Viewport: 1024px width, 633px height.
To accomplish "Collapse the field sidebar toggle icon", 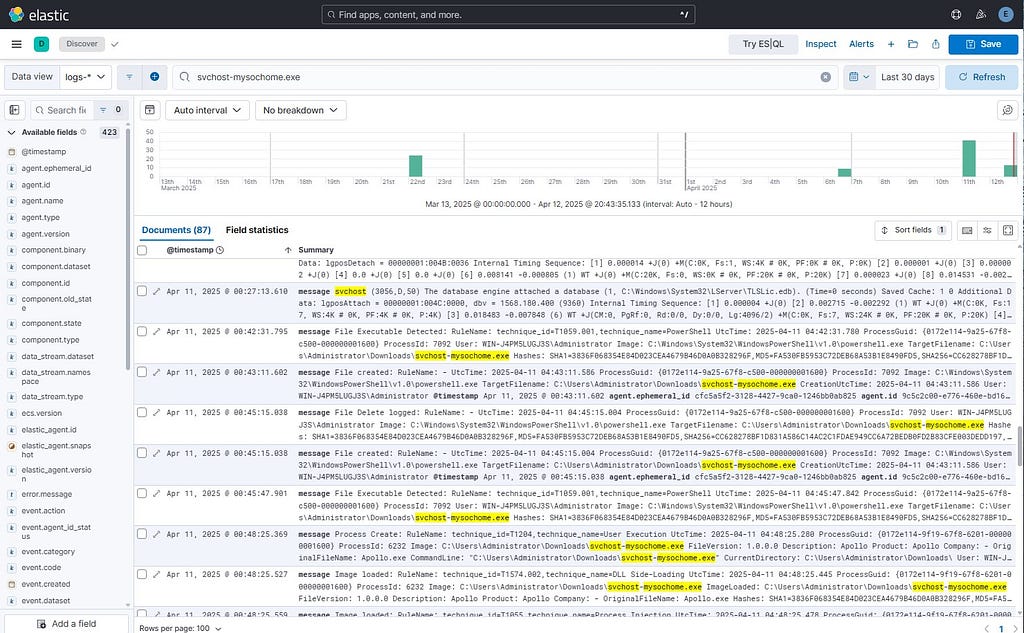I will tap(14, 110).
